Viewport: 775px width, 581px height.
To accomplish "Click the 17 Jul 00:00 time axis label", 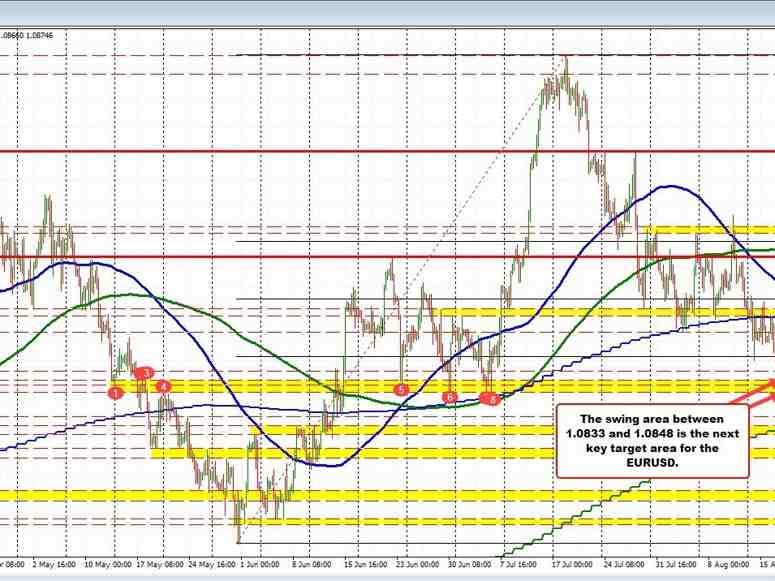I will [x=572, y=564].
